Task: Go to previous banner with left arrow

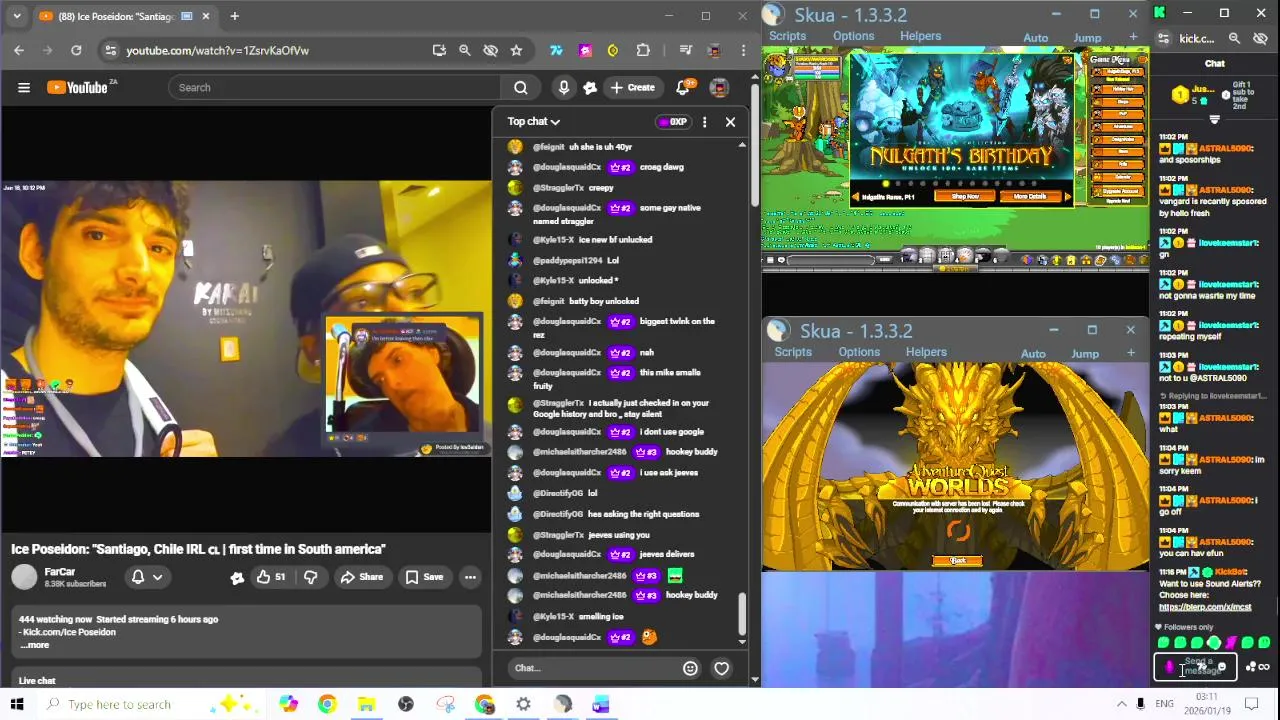Action: click(855, 197)
